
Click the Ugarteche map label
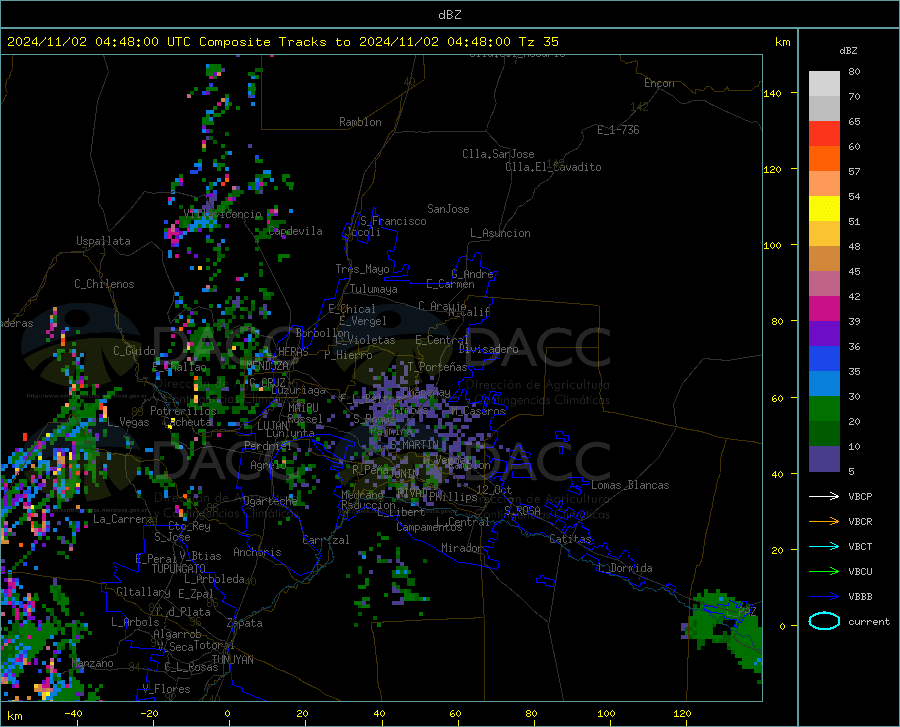(x=270, y=500)
